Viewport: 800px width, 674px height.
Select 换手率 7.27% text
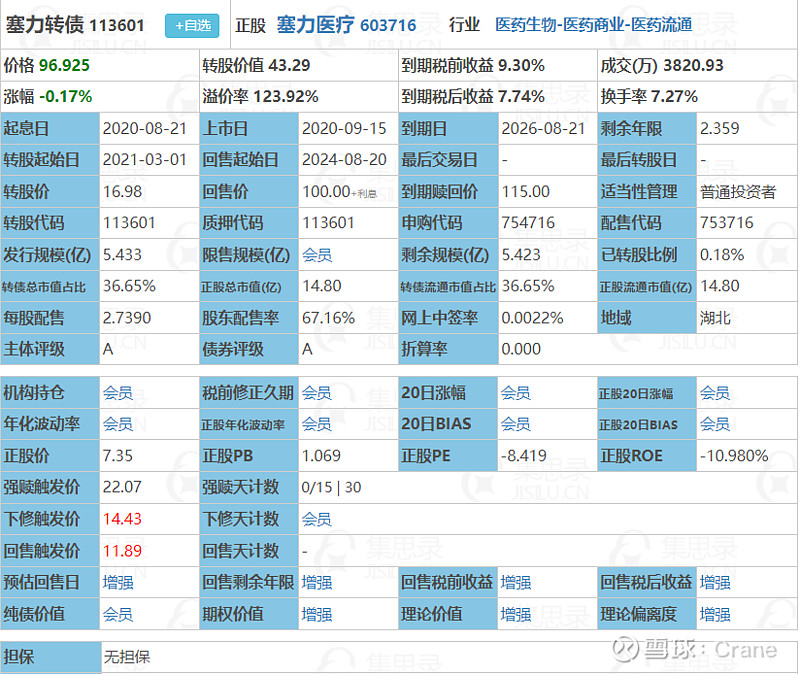pyautogui.click(x=649, y=96)
